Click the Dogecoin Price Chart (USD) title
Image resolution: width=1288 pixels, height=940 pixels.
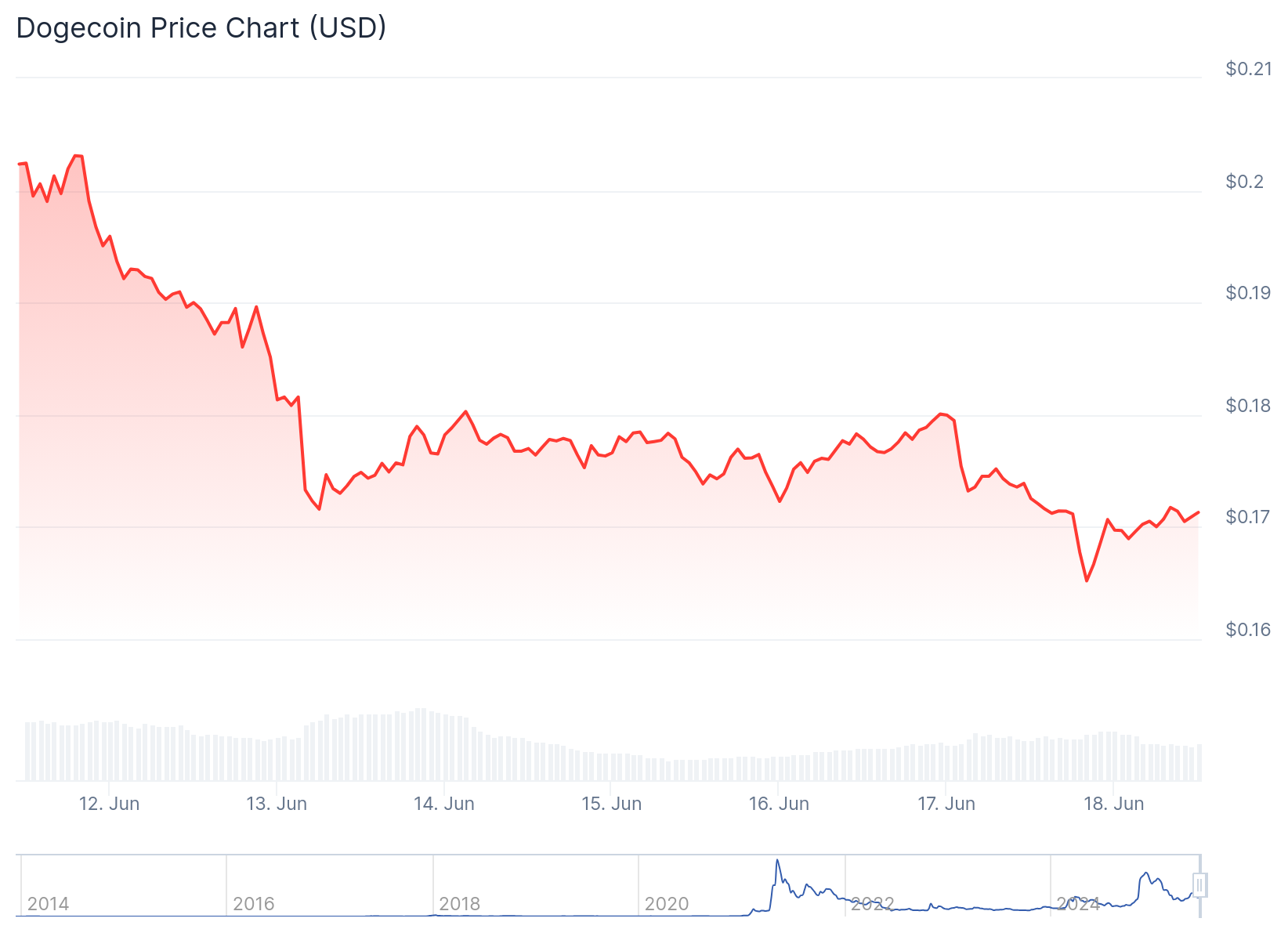(201, 28)
